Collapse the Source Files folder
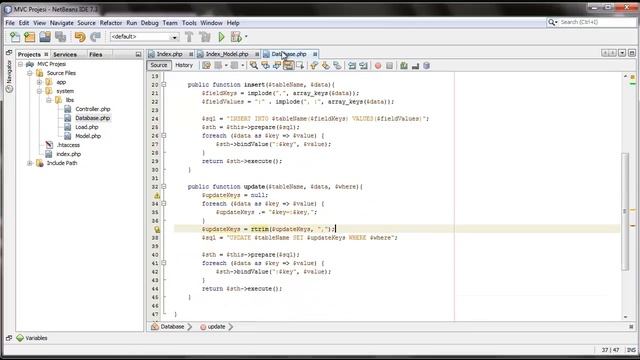Screen dimensions: 640x360 (30, 73)
